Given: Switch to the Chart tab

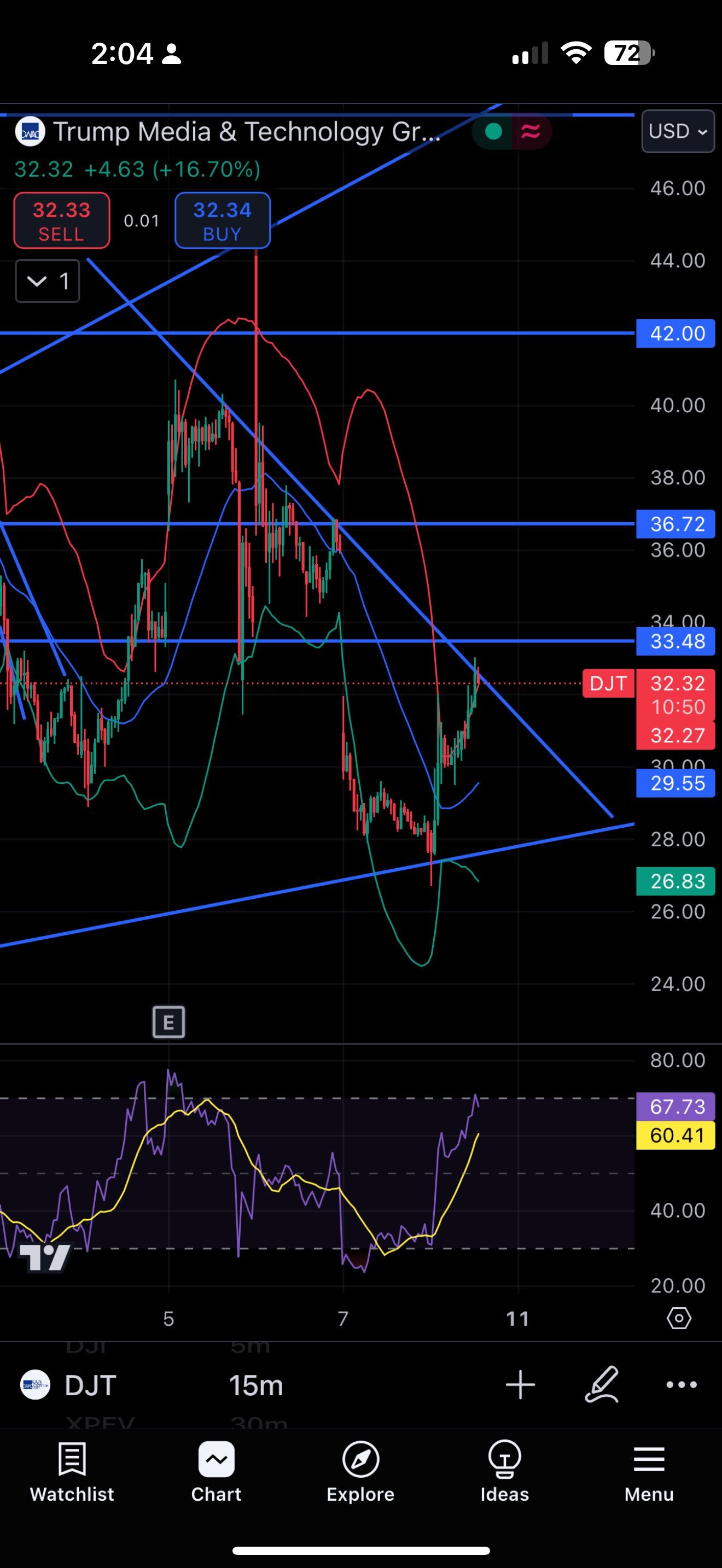Looking at the screenshot, I should 216,1472.
